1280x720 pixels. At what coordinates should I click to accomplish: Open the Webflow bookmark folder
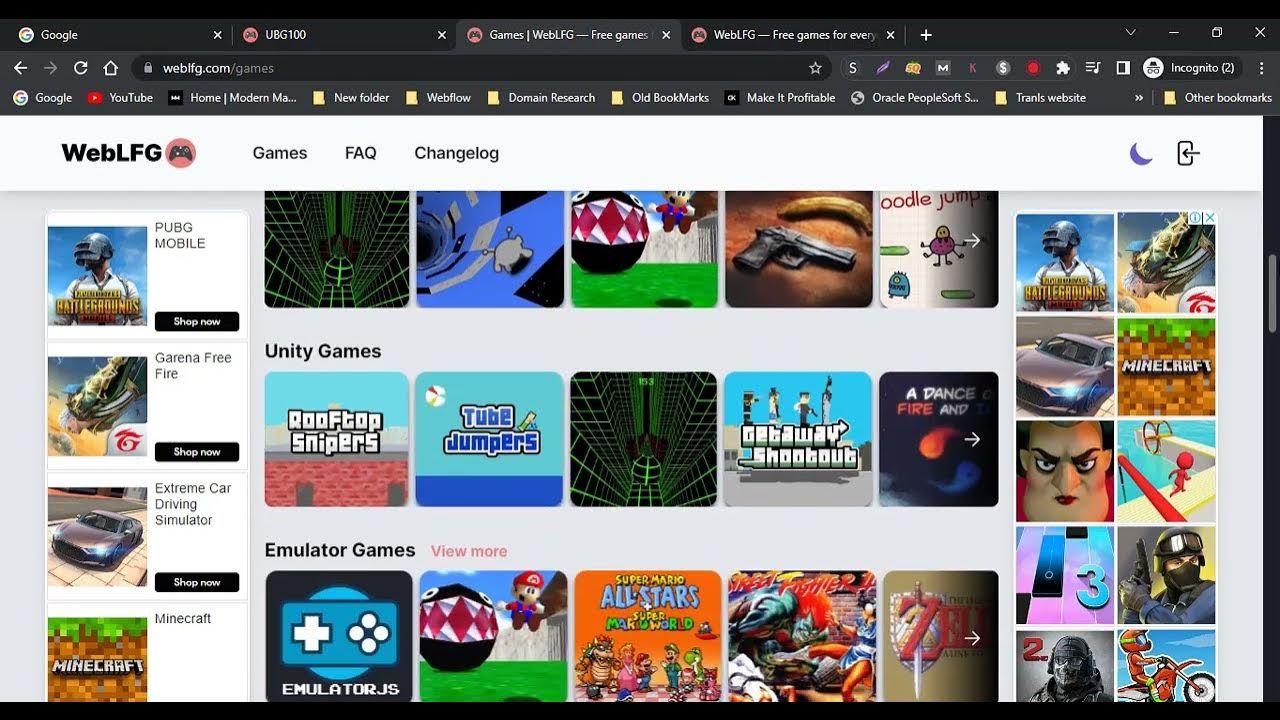point(438,98)
